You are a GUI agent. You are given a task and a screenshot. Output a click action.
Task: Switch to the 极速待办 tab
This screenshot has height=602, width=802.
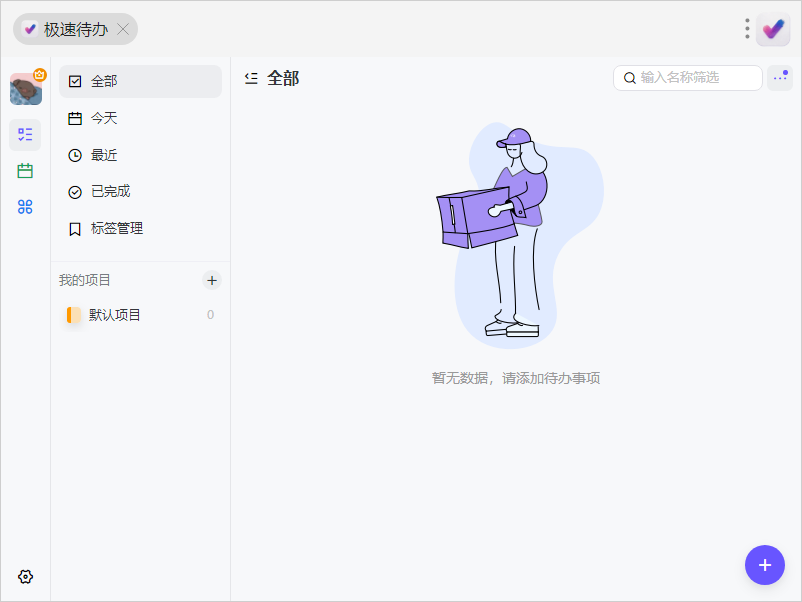[x=75, y=29]
